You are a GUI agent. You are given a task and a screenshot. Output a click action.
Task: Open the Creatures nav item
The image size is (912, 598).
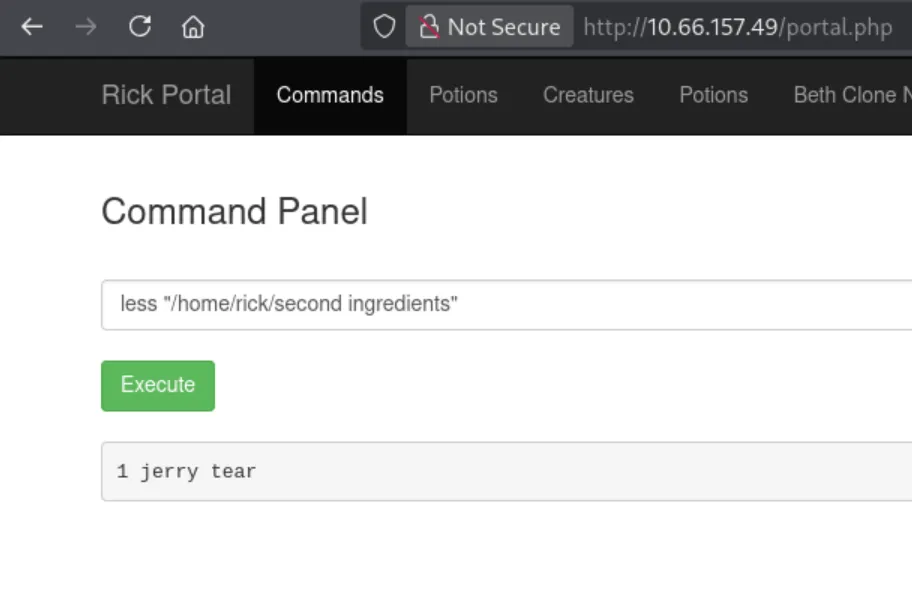(588, 95)
